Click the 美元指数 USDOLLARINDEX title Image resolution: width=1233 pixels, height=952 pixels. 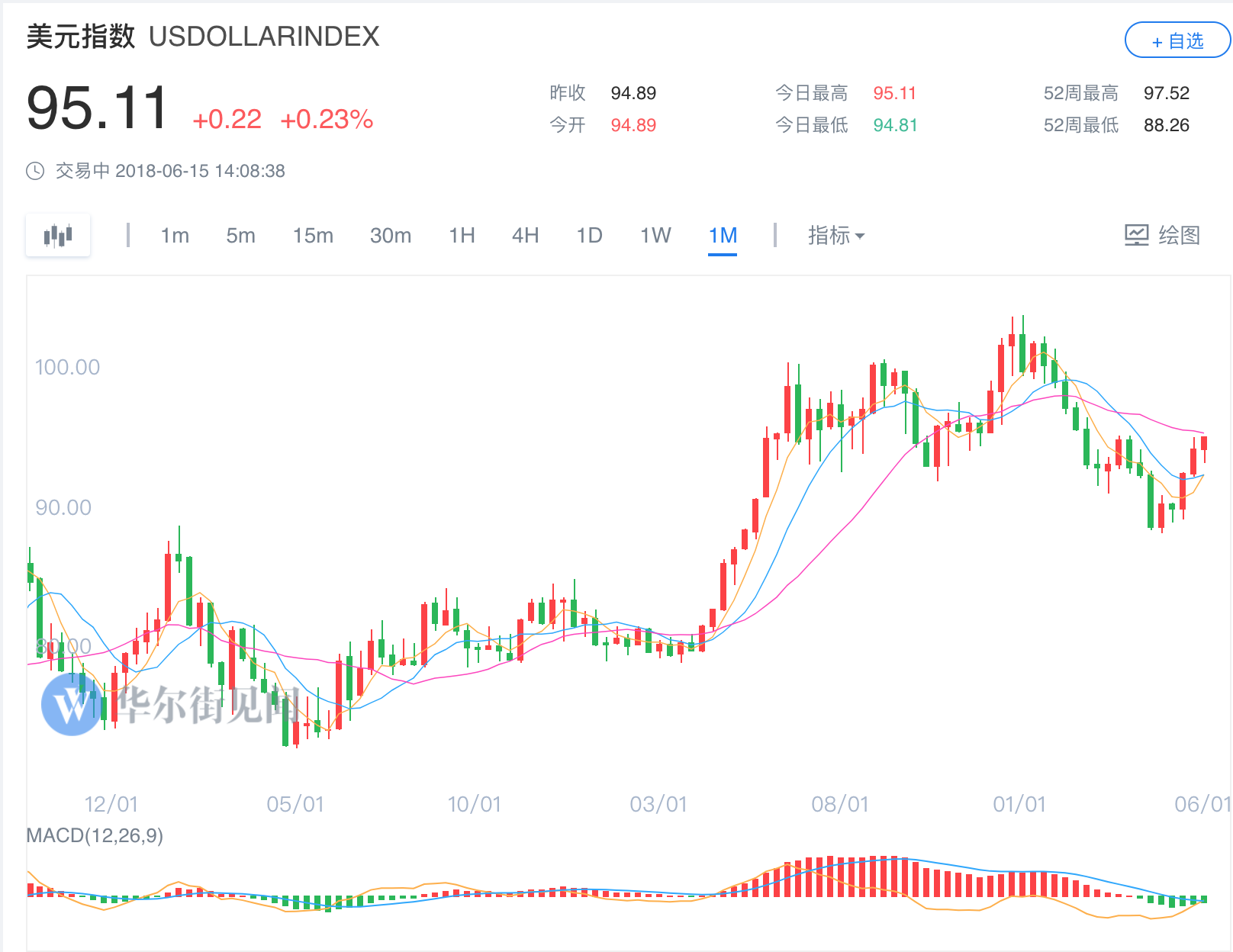point(203,37)
